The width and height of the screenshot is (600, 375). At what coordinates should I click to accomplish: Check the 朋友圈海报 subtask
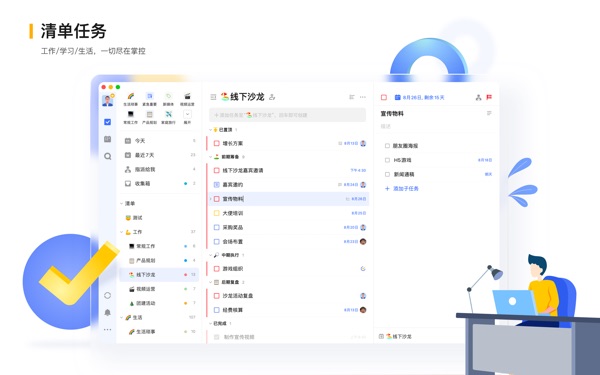point(387,146)
